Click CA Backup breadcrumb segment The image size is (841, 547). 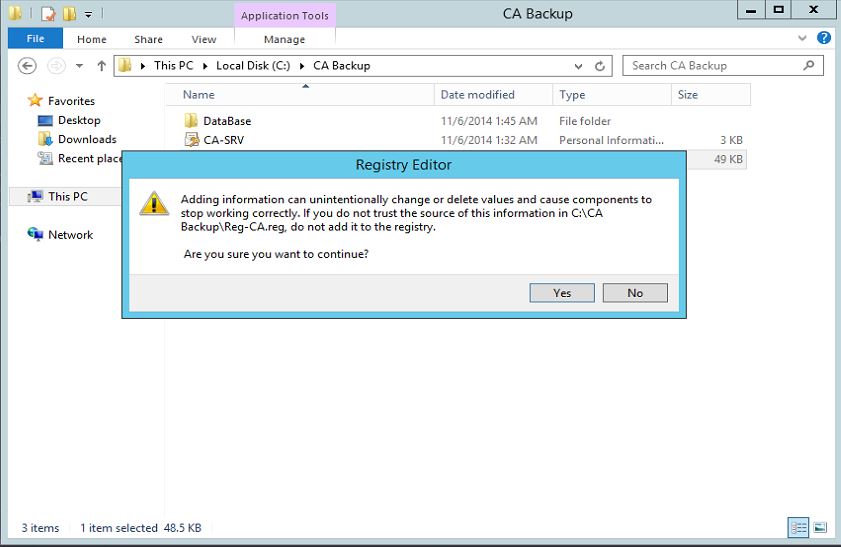click(x=342, y=65)
